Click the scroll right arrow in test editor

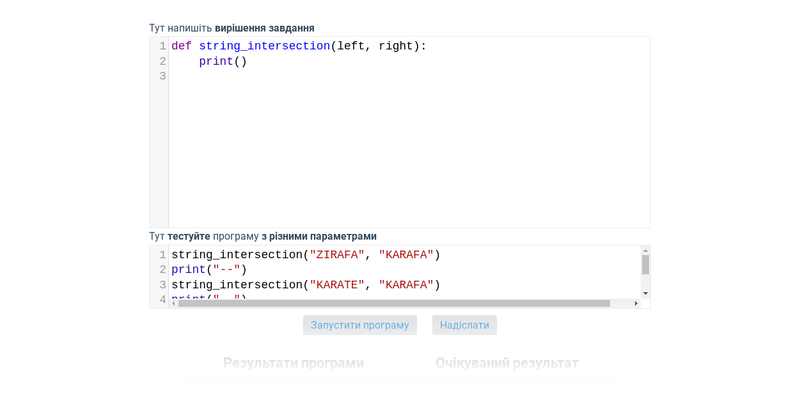tap(636, 303)
